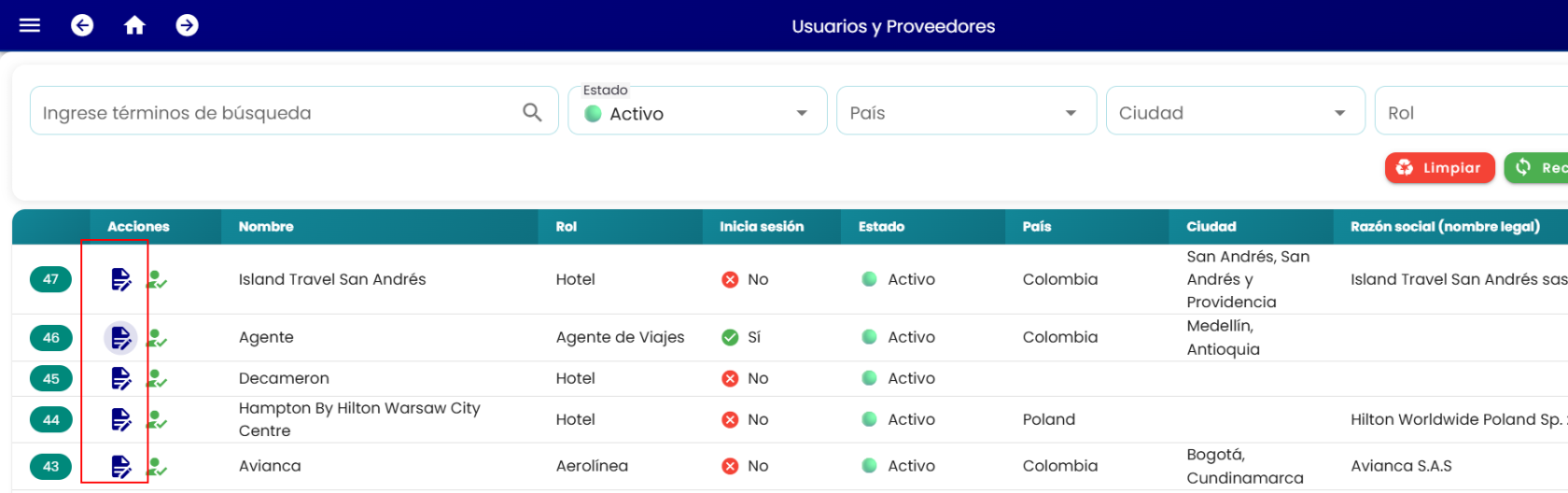Edit Island Travel San Andrés record
Viewport: 1568px width, 493px height.
[x=120, y=279]
